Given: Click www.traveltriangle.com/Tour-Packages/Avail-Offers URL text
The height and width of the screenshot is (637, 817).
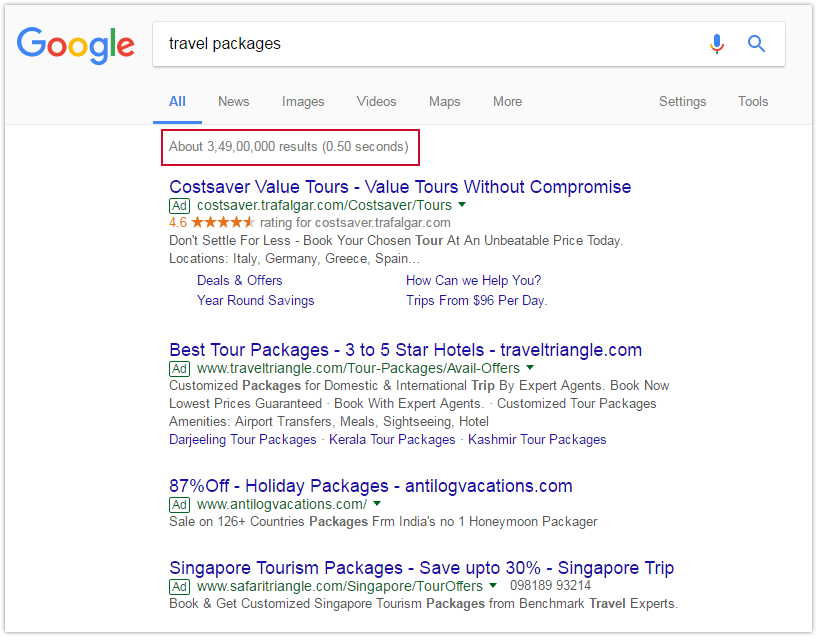Looking at the screenshot, I should click(358, 368).
